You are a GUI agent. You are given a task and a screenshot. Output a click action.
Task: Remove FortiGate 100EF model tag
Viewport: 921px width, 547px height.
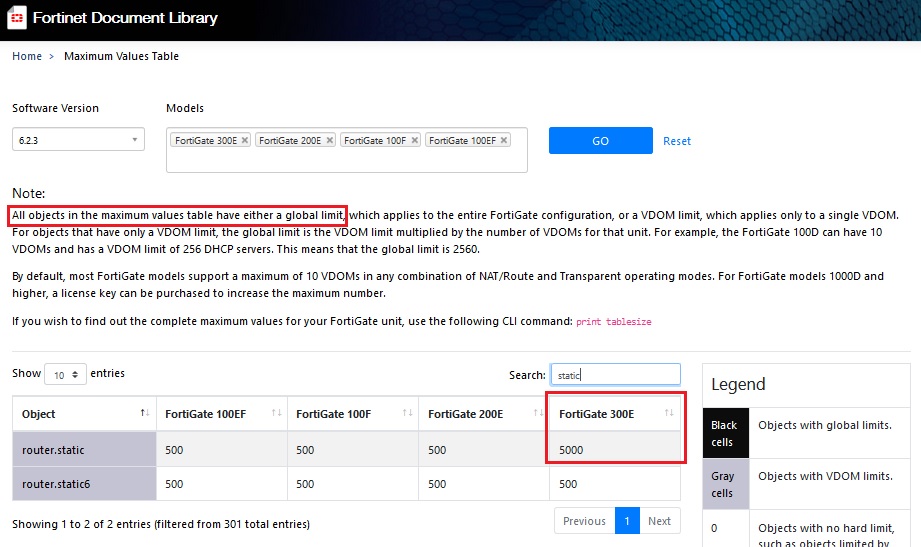pyautogui.click(x=503, y=140)
